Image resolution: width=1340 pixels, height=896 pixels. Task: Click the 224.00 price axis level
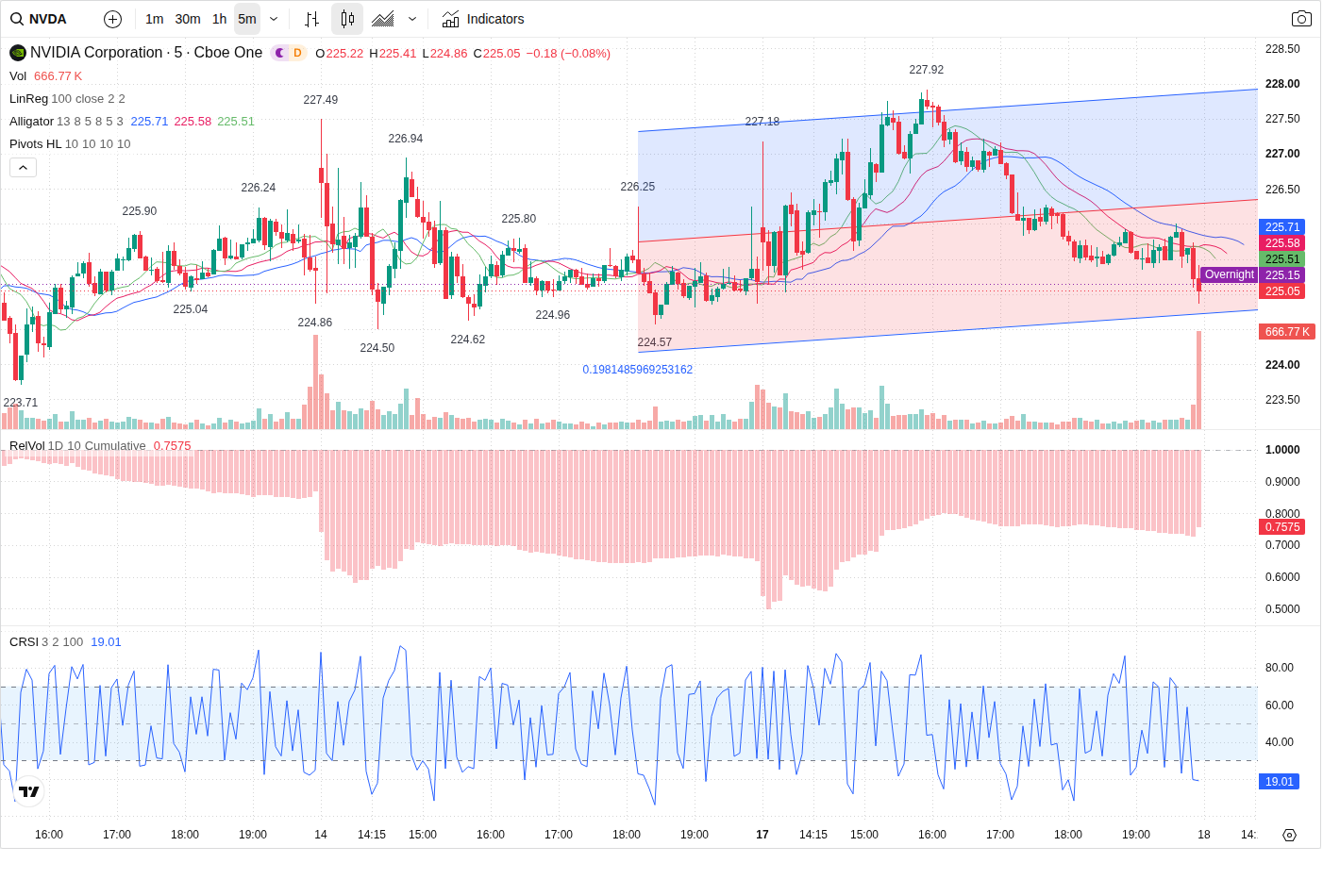point(1282,365)
